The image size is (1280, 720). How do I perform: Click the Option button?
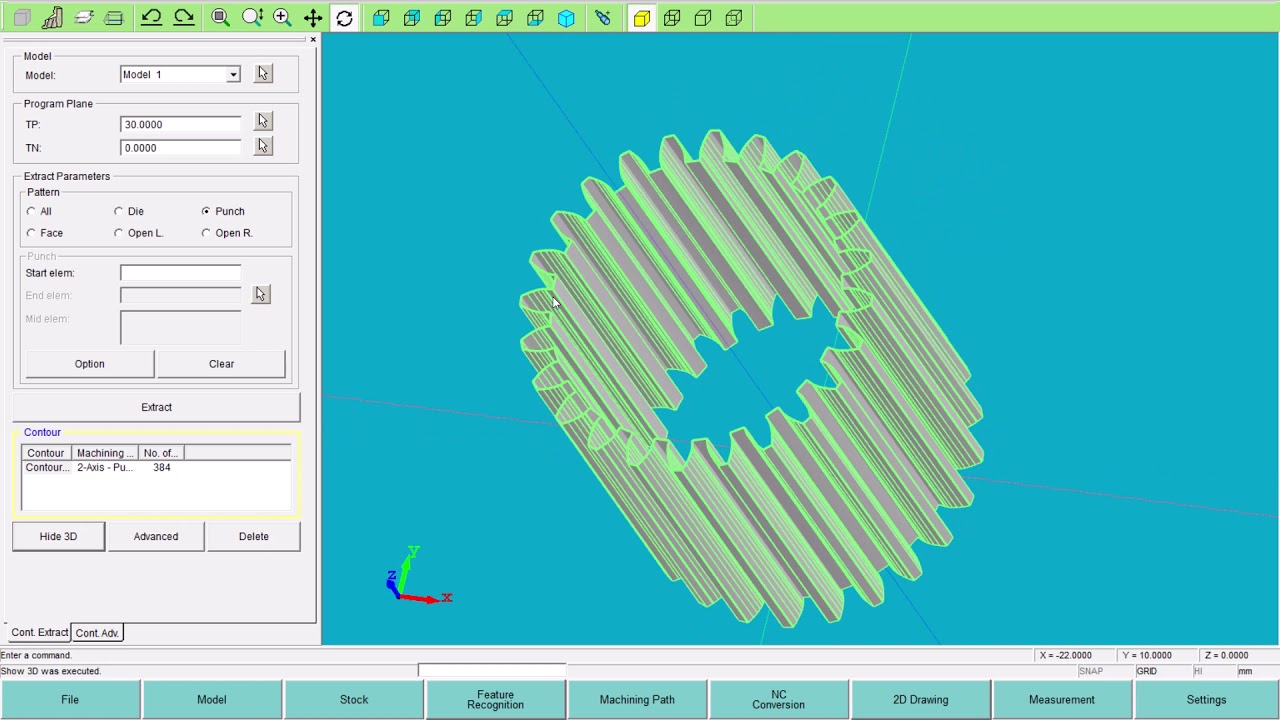(x=89, y=364)
